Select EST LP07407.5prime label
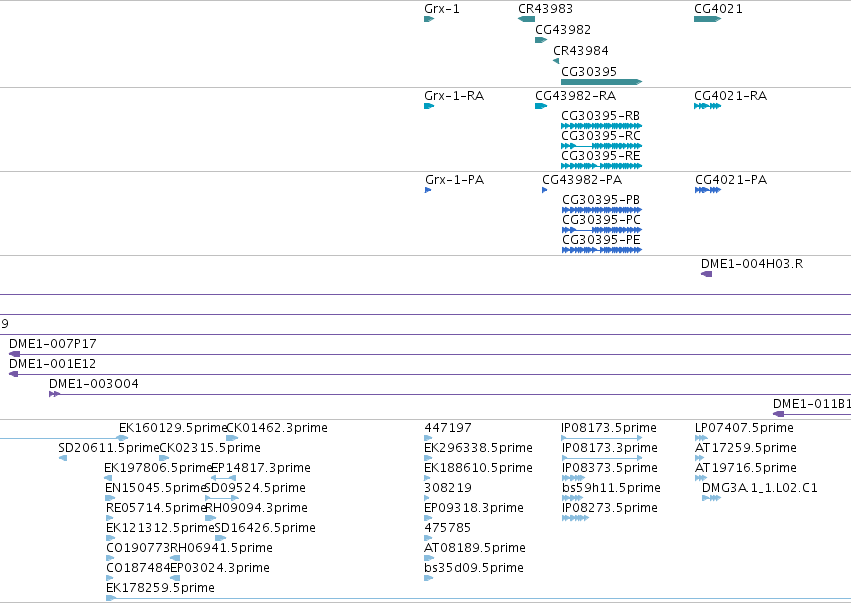Screen dimensions: 851x603 (x=744, y=428)
